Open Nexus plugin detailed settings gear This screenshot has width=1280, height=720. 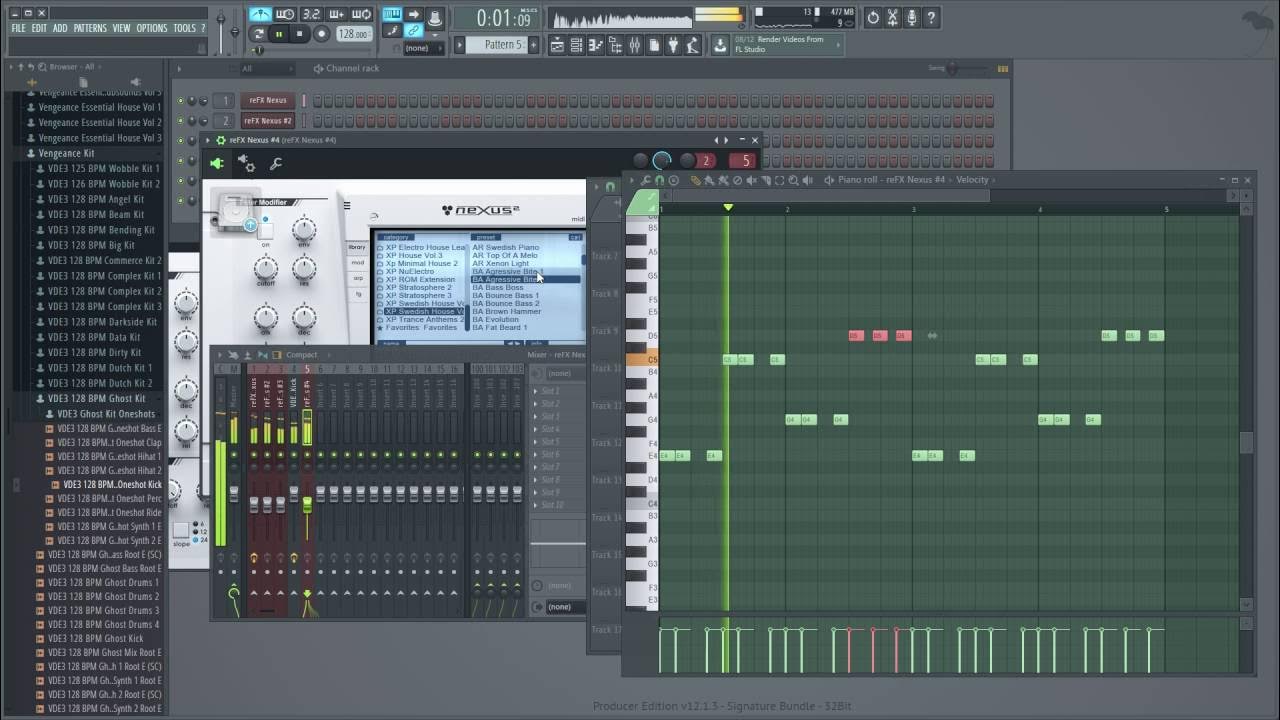(x=247, y=164)
